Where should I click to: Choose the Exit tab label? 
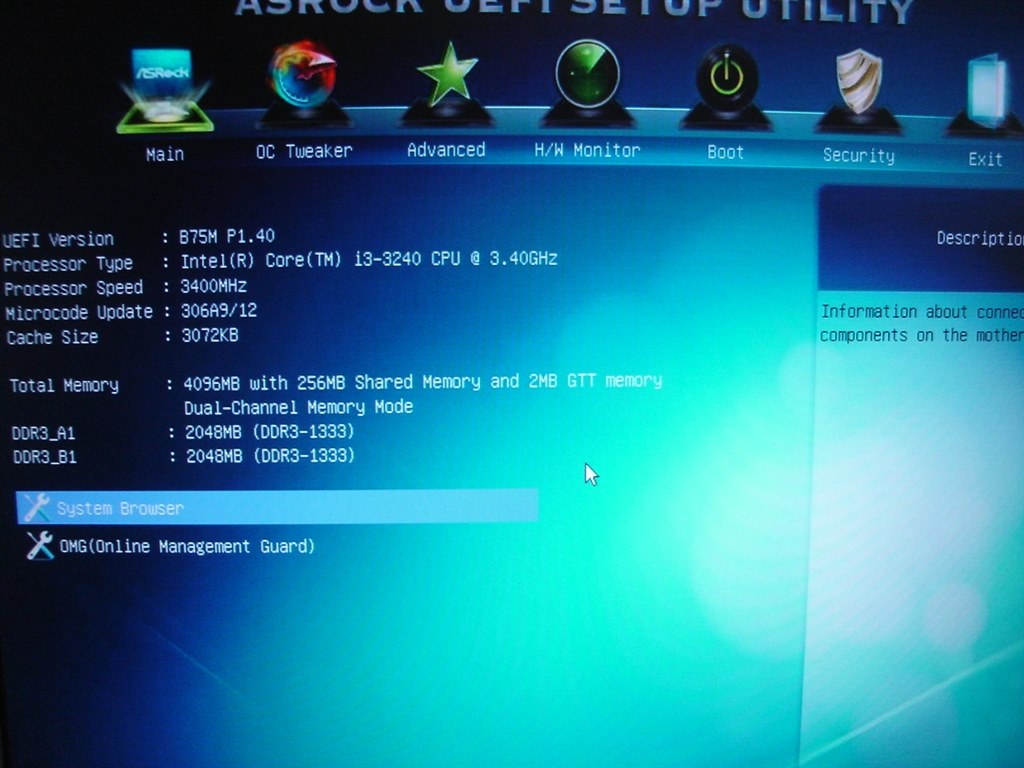click(985, 159)
